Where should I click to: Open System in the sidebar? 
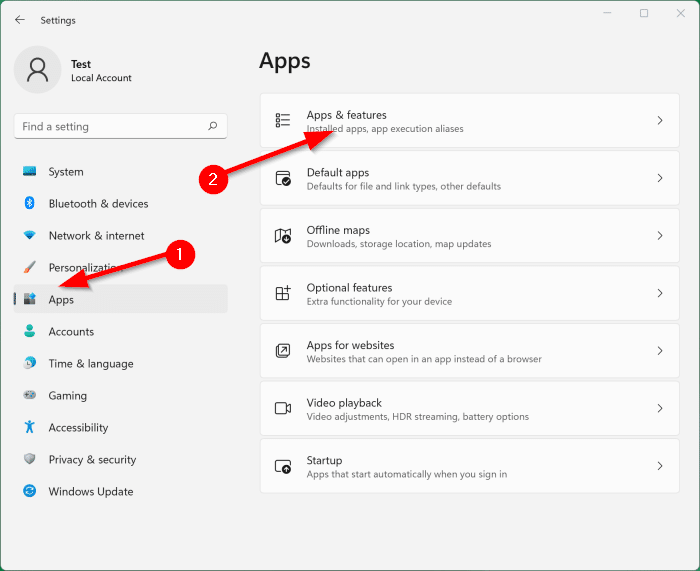click(121, 171)
